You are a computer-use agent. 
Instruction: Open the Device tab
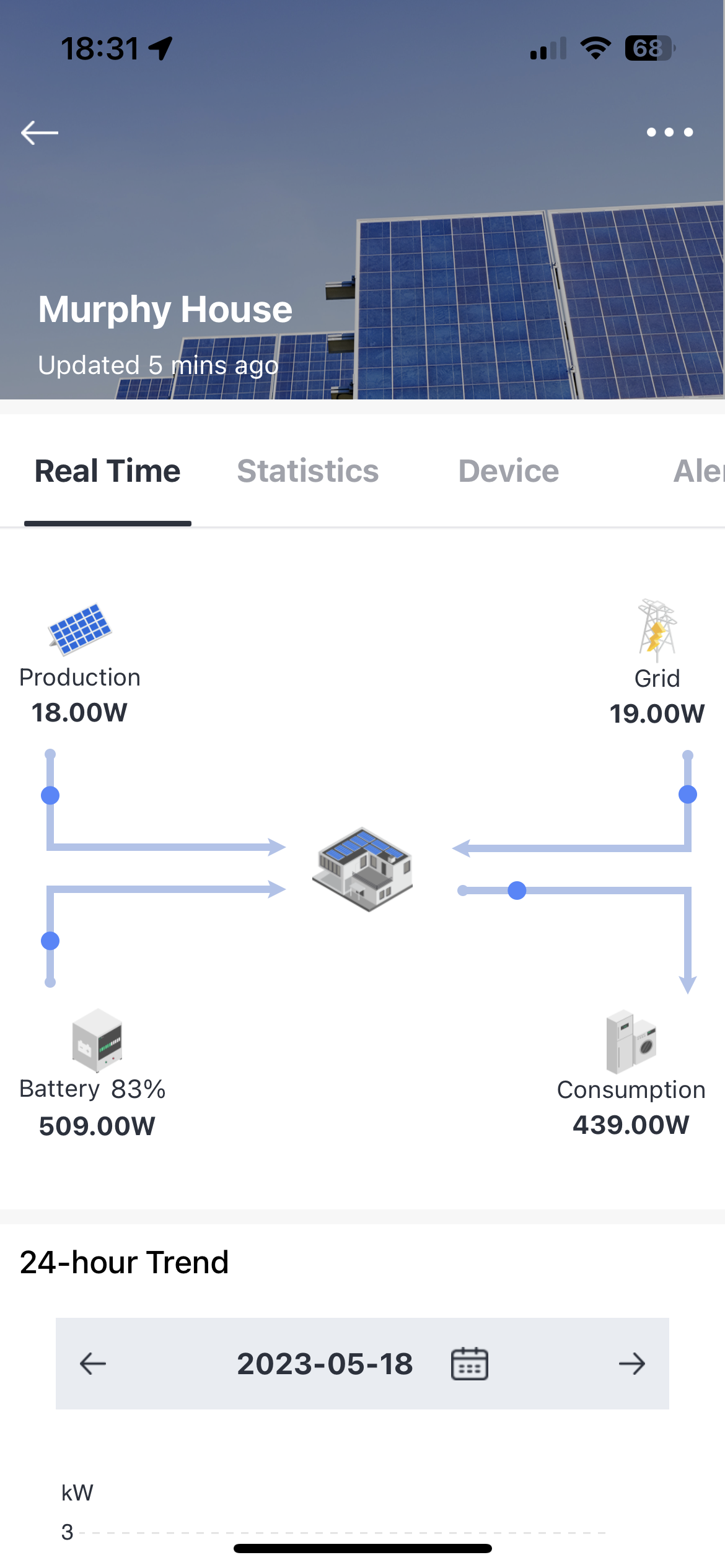point(508,471)
